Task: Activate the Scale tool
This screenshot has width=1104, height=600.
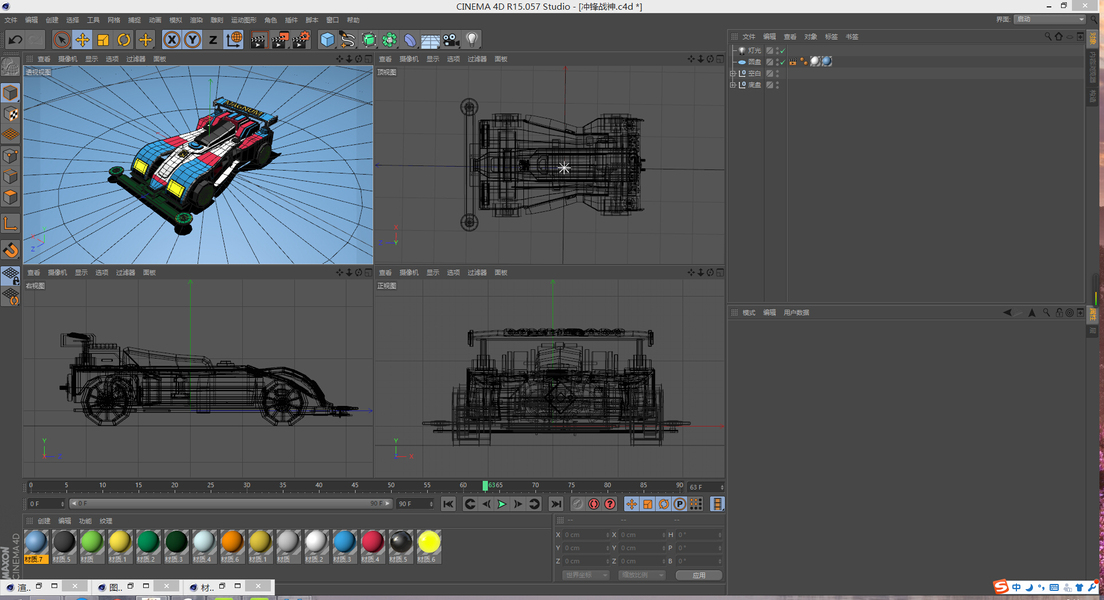Action: (103, 40)
